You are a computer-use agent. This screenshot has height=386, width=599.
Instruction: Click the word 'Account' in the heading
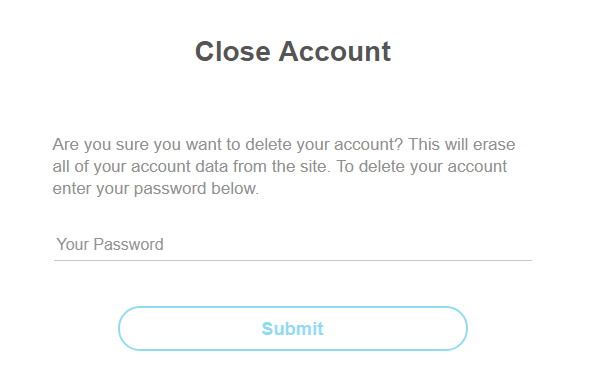click(335, 51)
